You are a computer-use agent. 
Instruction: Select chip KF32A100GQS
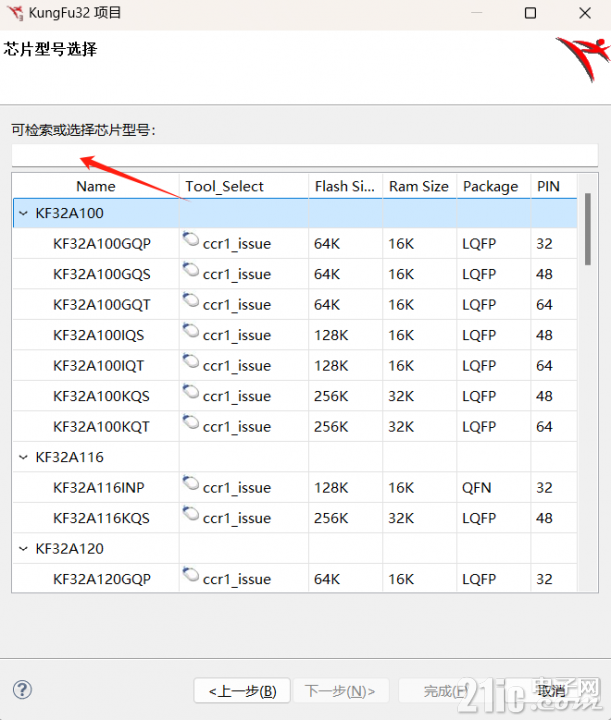pyautogui.click(x=102, y=274)
